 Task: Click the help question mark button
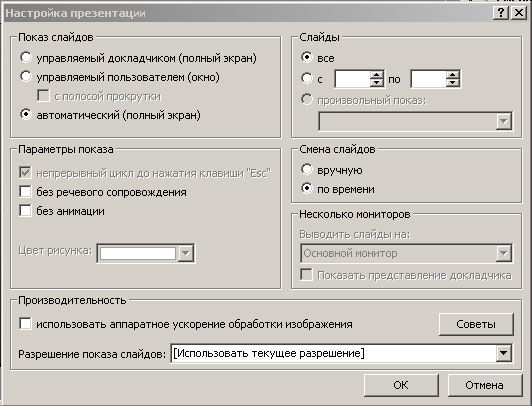click(x=500, y=13)
